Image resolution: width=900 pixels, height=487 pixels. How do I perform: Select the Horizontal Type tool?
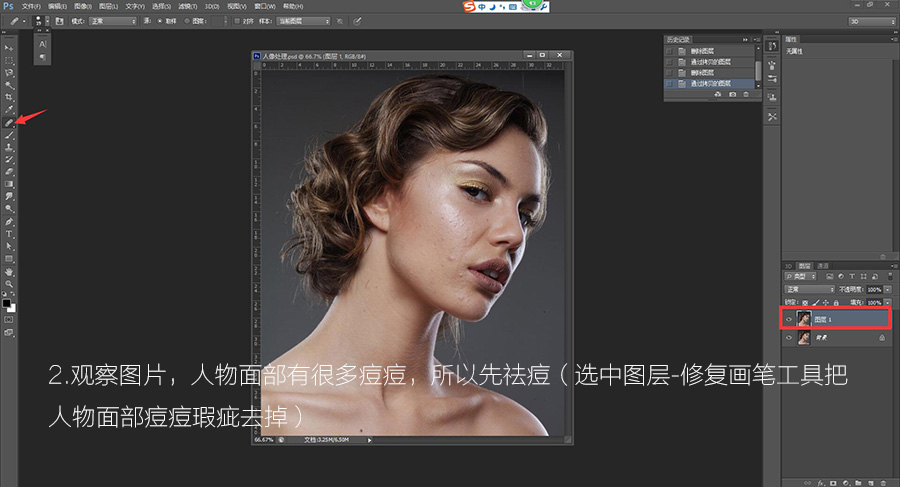tap(9, 233)
